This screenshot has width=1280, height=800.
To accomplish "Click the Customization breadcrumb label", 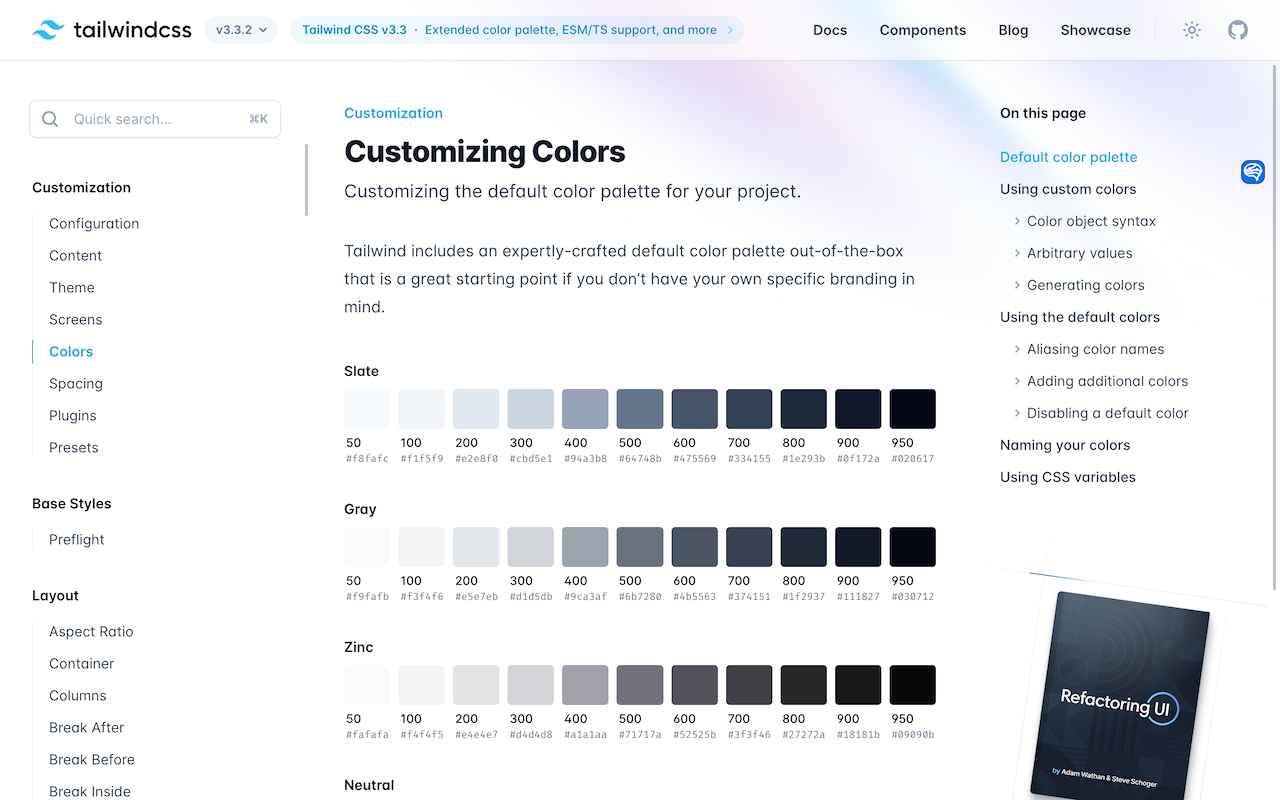I will [393, 113].
